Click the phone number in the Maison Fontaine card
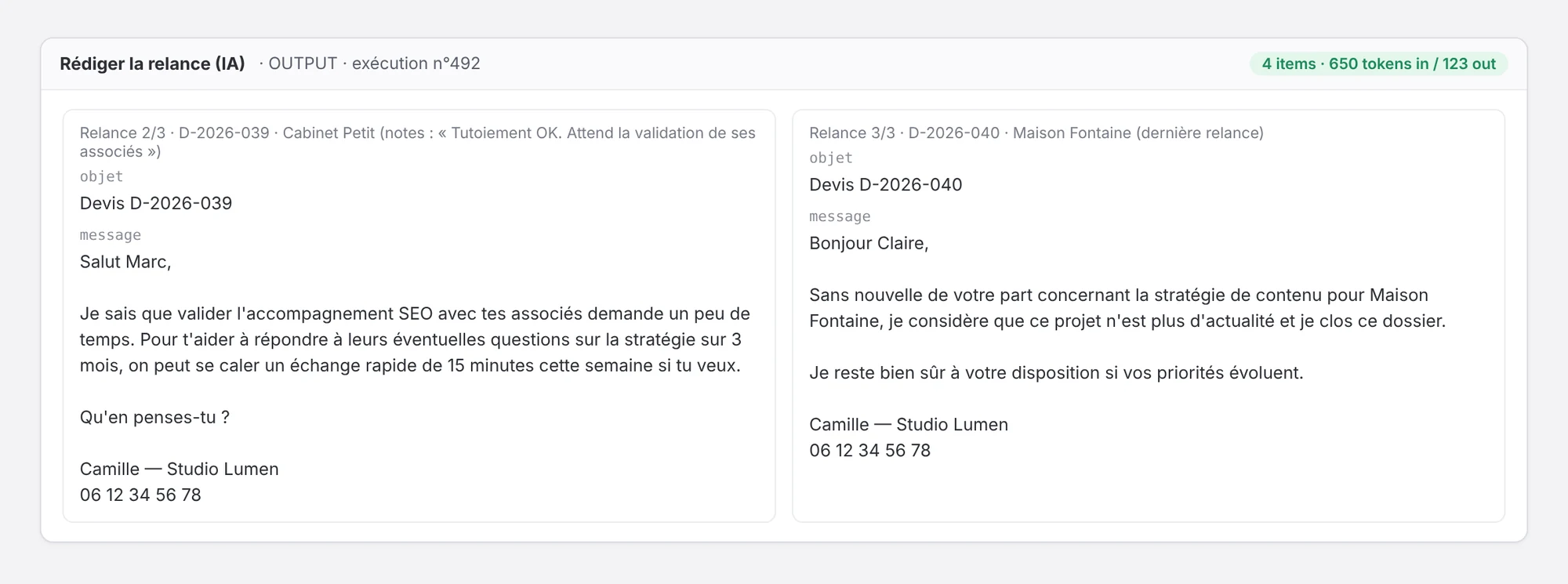 click(x=870, y=450)
